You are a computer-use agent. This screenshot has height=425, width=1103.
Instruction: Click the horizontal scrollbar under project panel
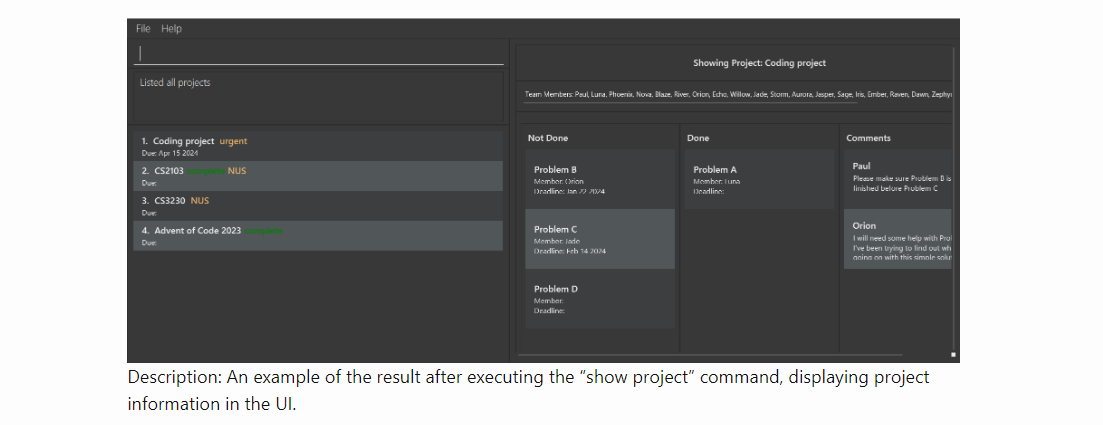pos(710,355)
